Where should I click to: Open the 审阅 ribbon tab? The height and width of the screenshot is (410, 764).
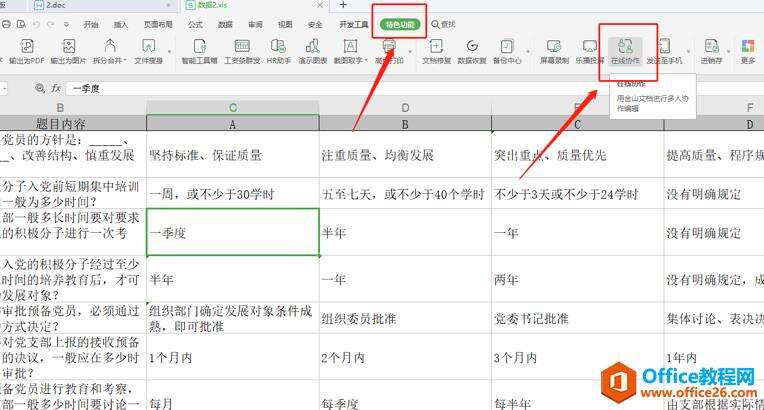tap(255, 24)
